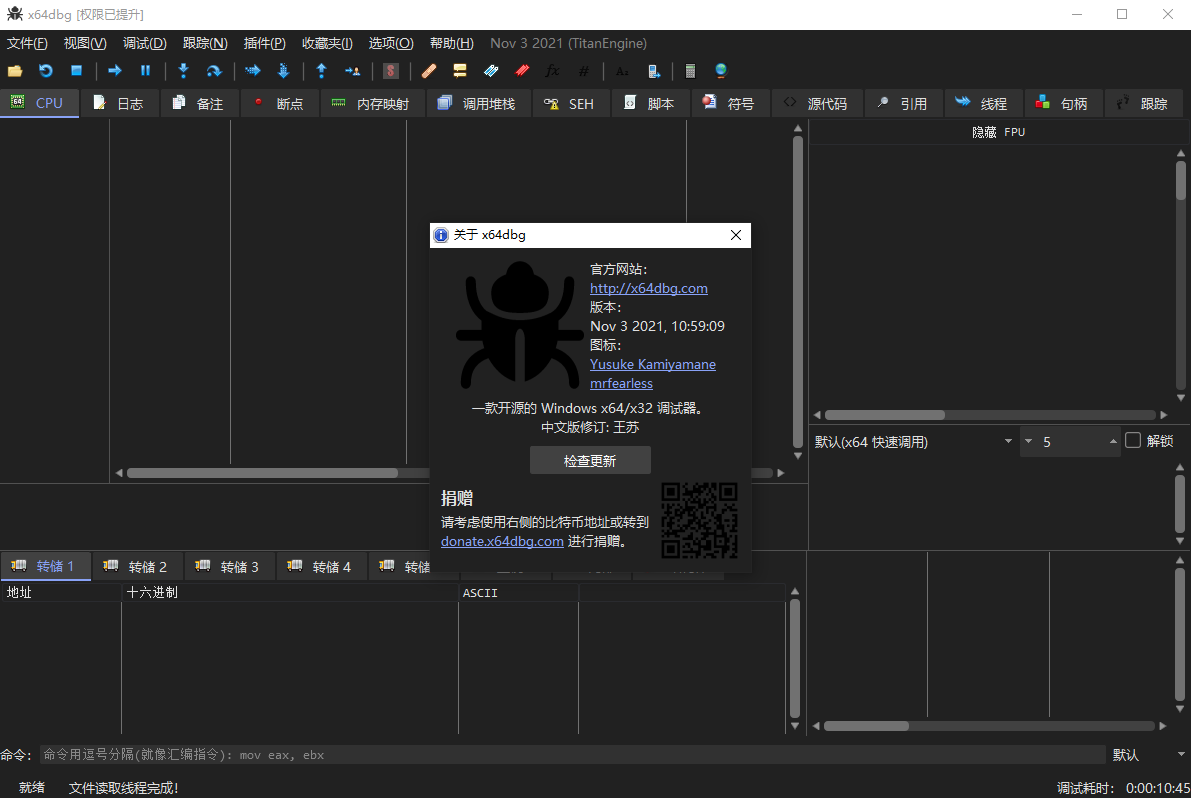Image resolution: width=1191 pixels, height=798 pixels.
Task: Switch to the 断点 tab
Action: (279, 103)
